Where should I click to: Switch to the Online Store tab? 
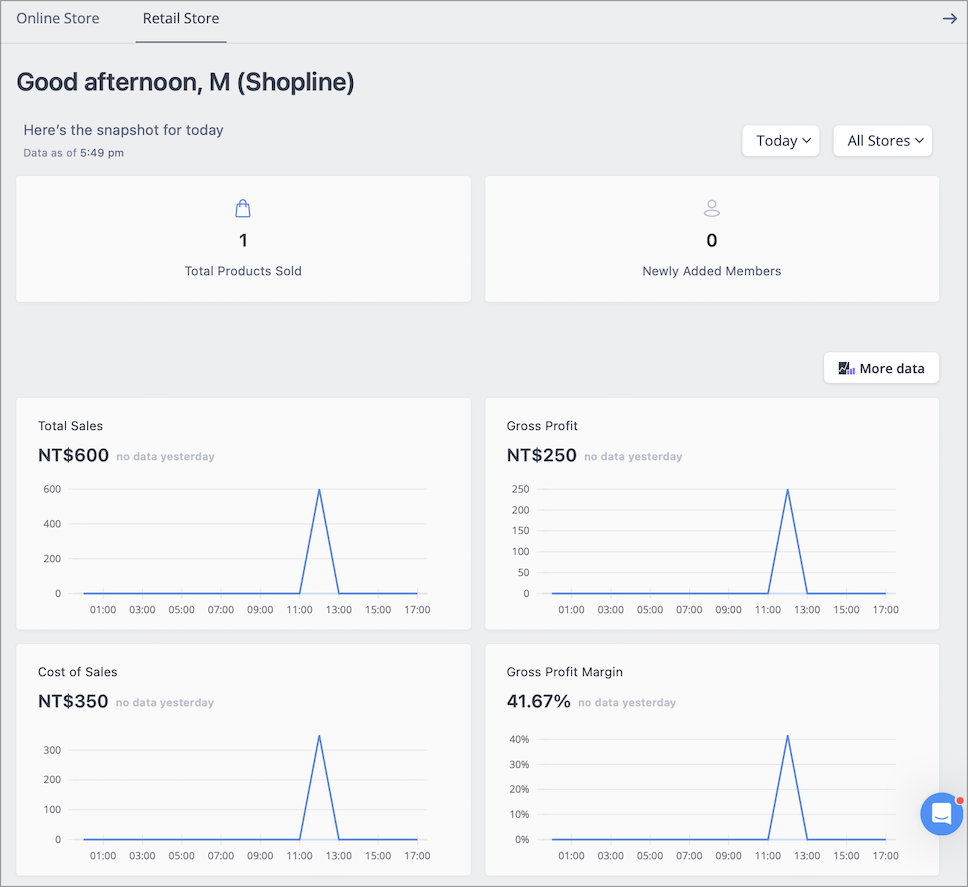(x=58, y=19)
